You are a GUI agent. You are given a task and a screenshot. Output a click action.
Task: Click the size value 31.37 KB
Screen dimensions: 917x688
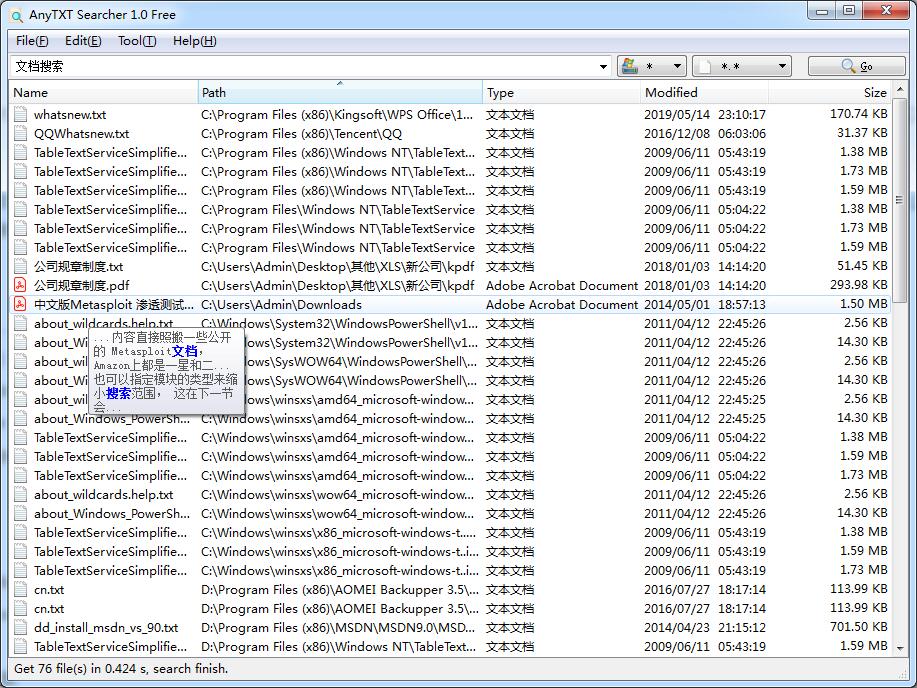[862, 133]
